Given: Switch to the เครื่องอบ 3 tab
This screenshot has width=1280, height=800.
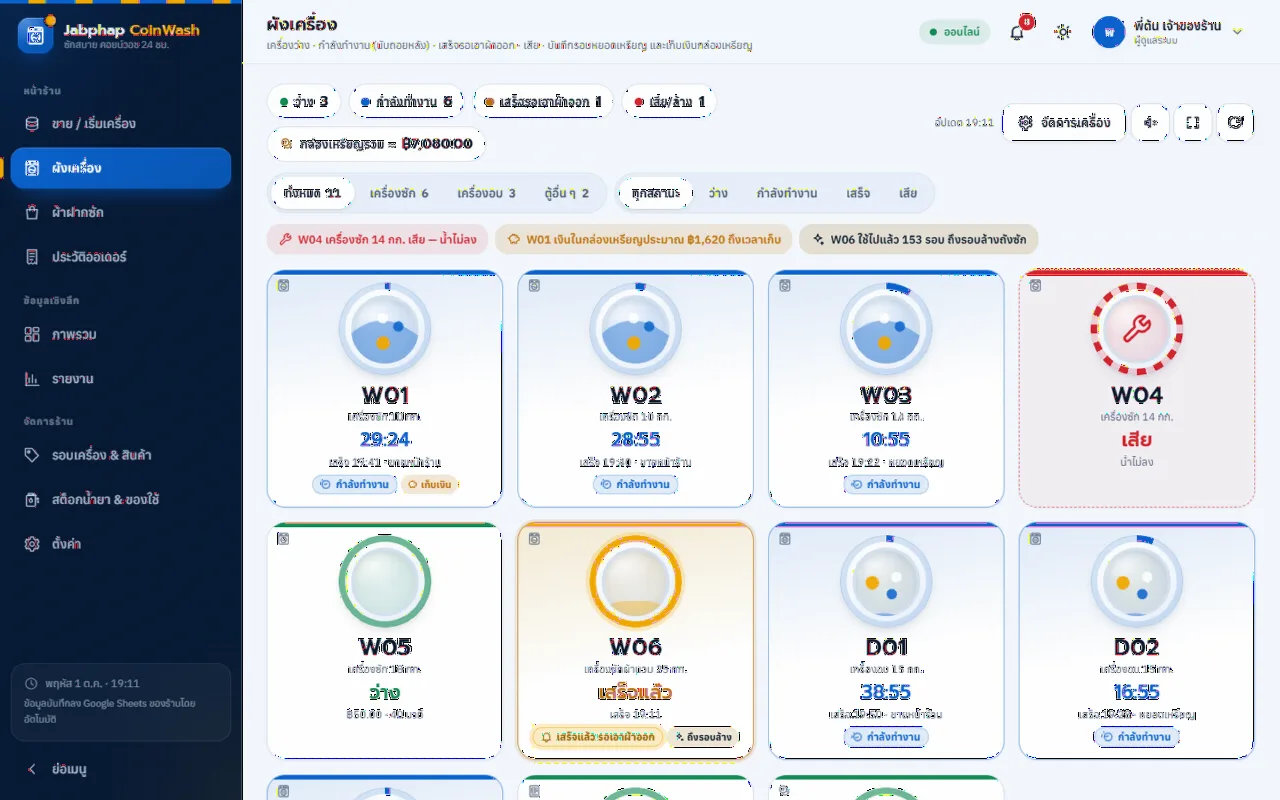Looking at the screenshot, I should 487,193.
